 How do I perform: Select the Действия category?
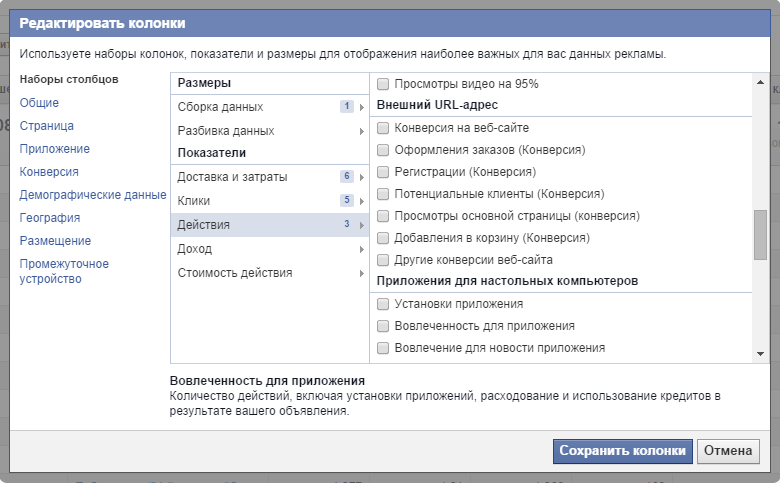pos(203,225)
